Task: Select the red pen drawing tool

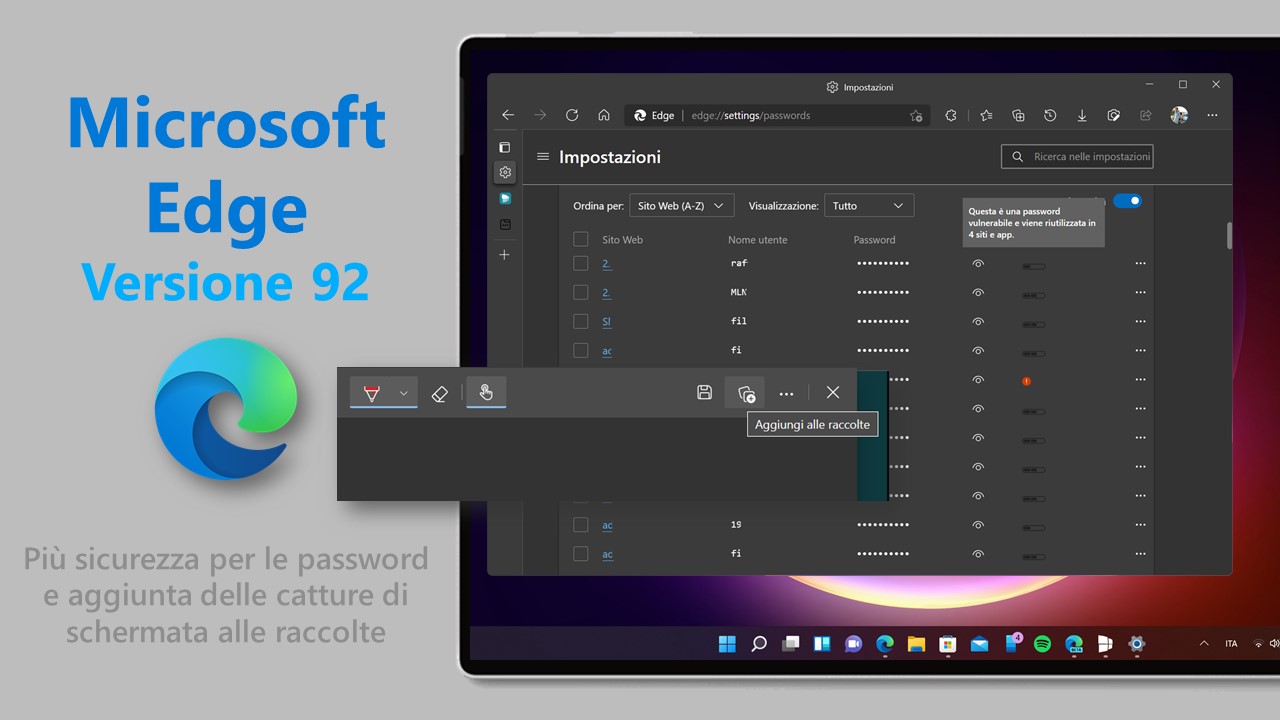Action: [x=372, y=393]
